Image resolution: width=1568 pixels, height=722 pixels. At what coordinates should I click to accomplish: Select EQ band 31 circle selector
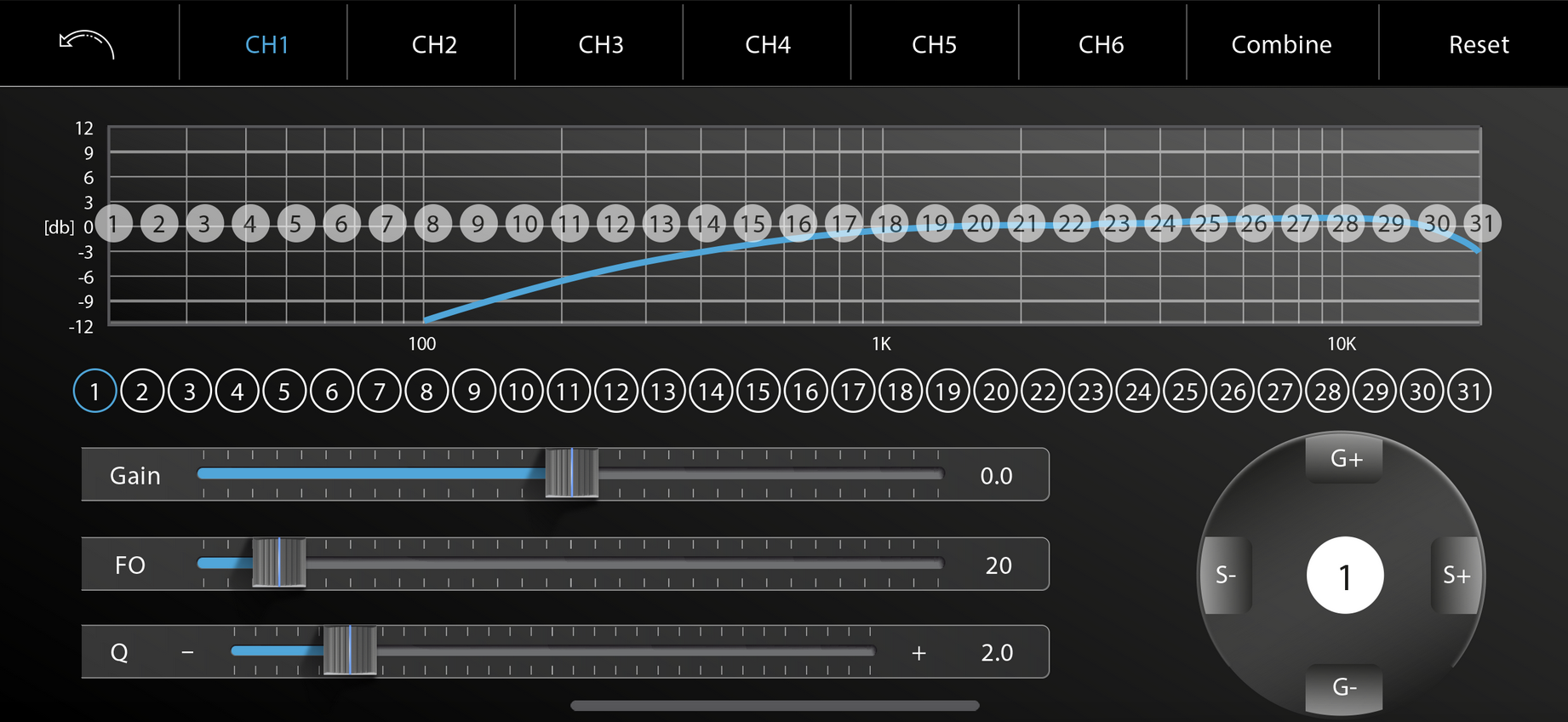click(1470, 392)
